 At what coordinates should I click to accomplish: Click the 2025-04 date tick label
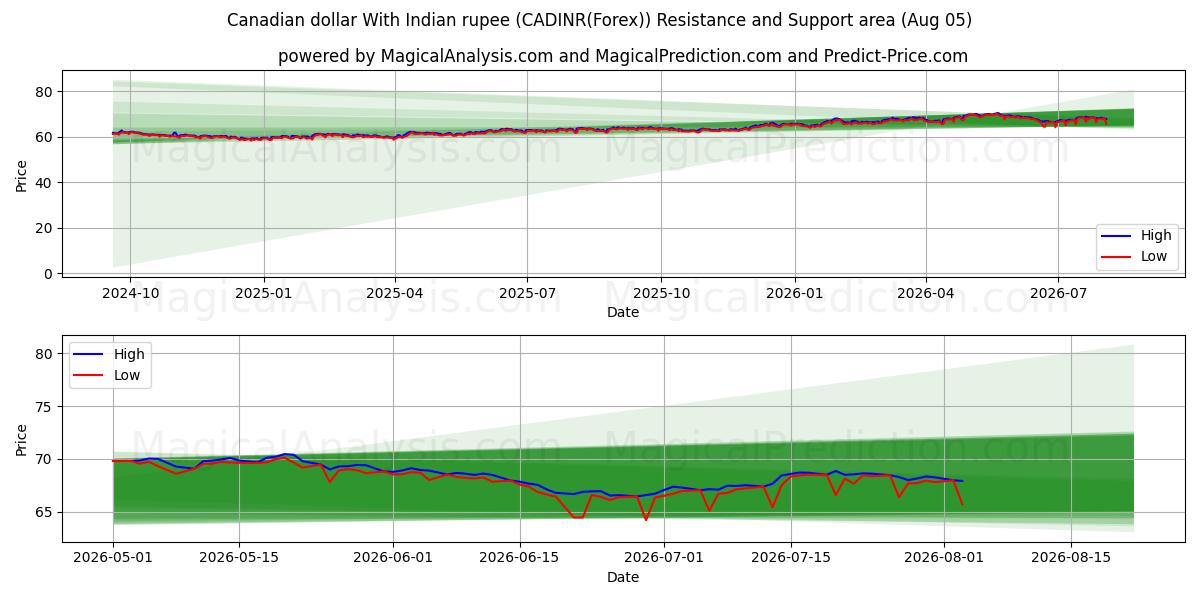pos(395,293)
